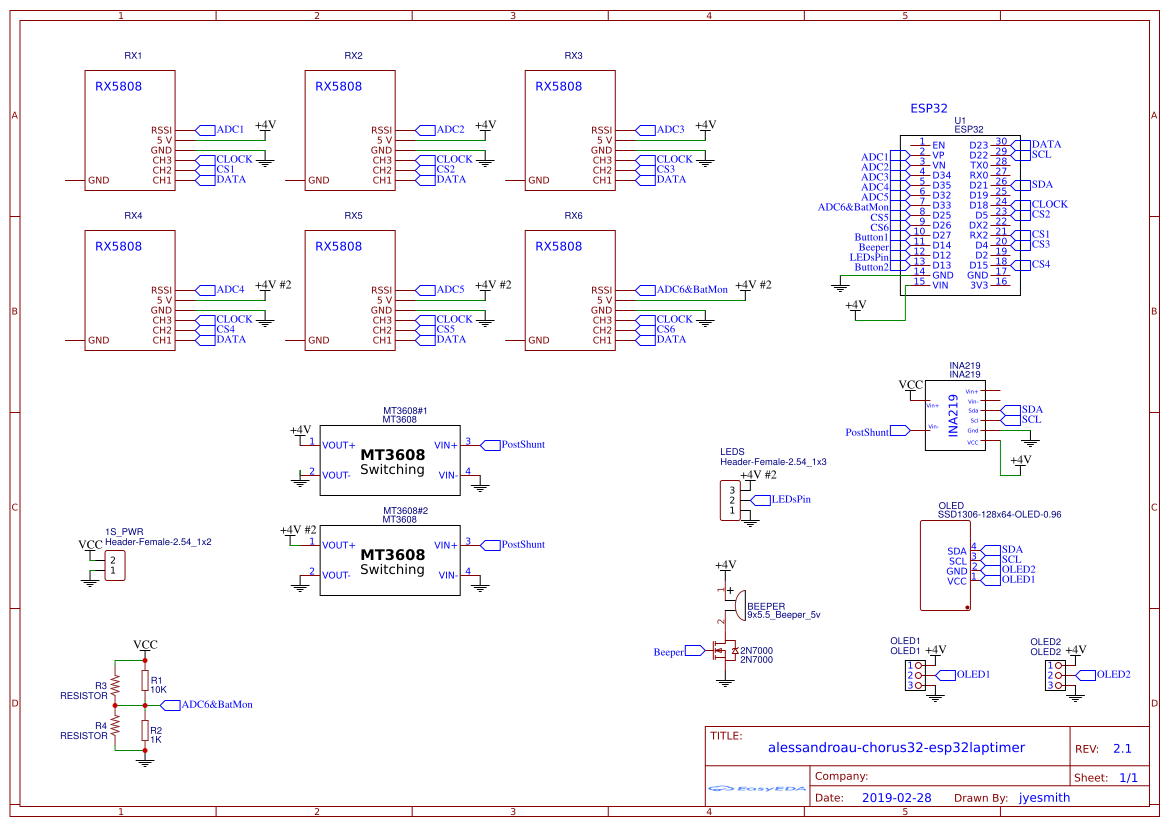Click the ADC2 net flag on RX2
Image resolution: width=1171 pixels, height=827 pixels.
(x=441, y=130)
